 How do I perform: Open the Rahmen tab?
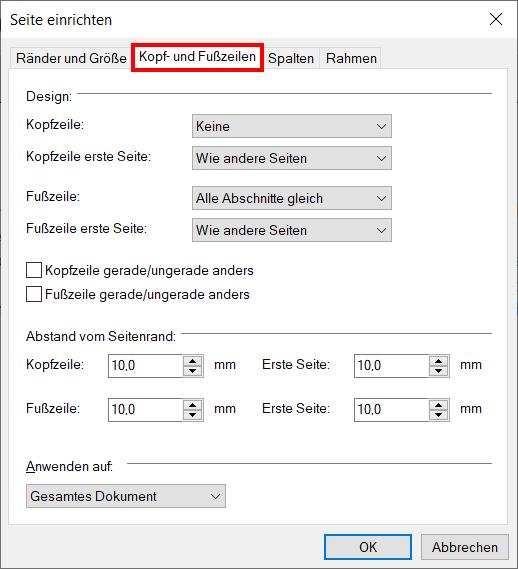click(x=351, y=58)
